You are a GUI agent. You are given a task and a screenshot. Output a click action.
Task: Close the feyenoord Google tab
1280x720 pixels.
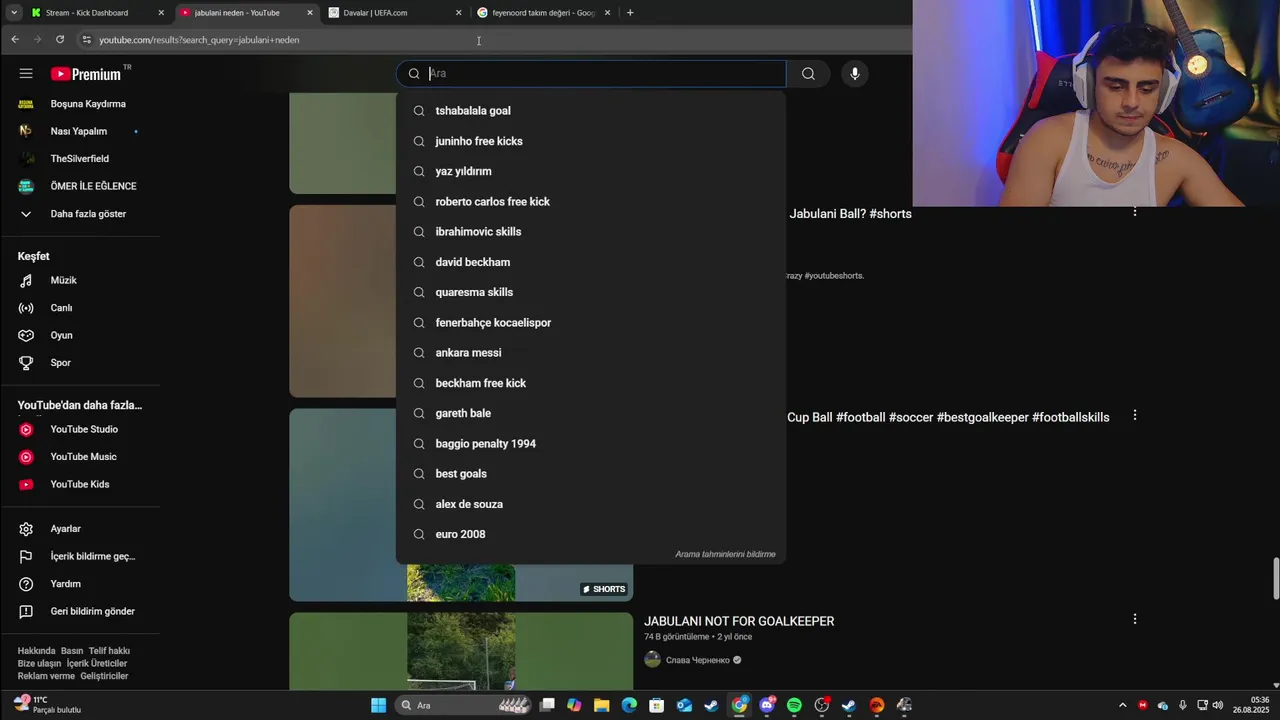click(x=607, y=13)
